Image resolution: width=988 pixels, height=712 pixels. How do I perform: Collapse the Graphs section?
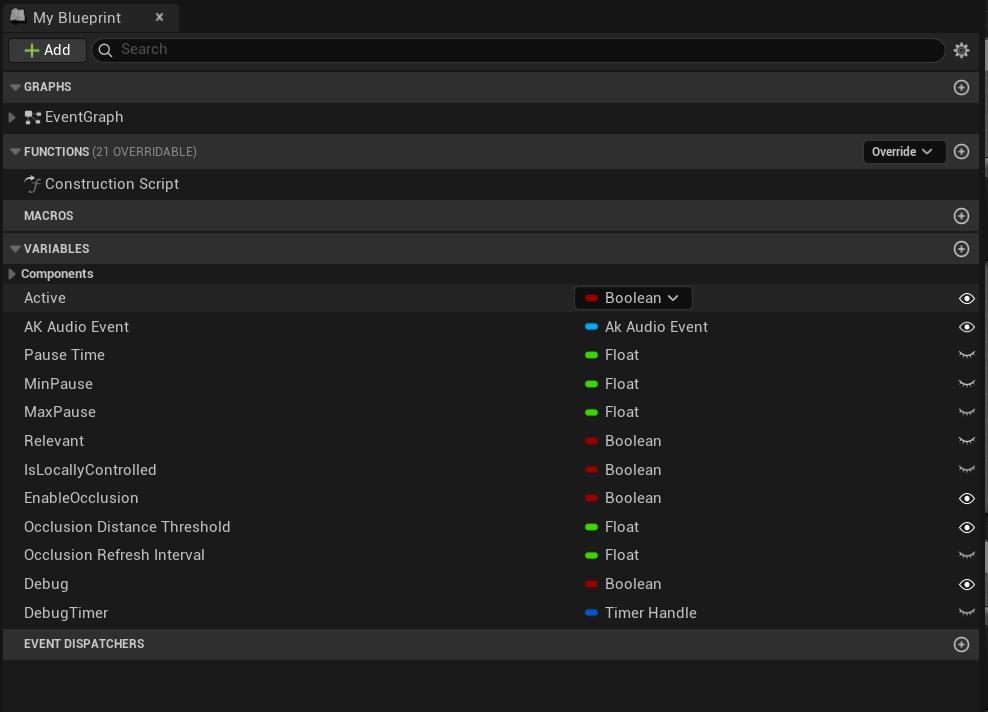16,87
